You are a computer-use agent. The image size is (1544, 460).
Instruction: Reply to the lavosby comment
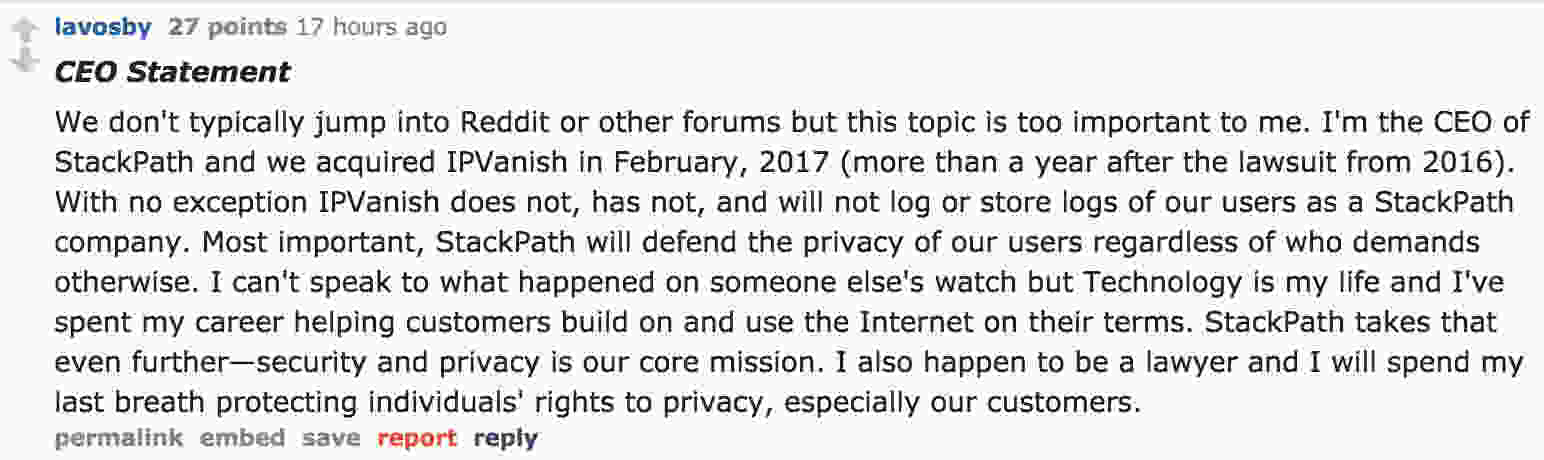[x=506, y=437]
